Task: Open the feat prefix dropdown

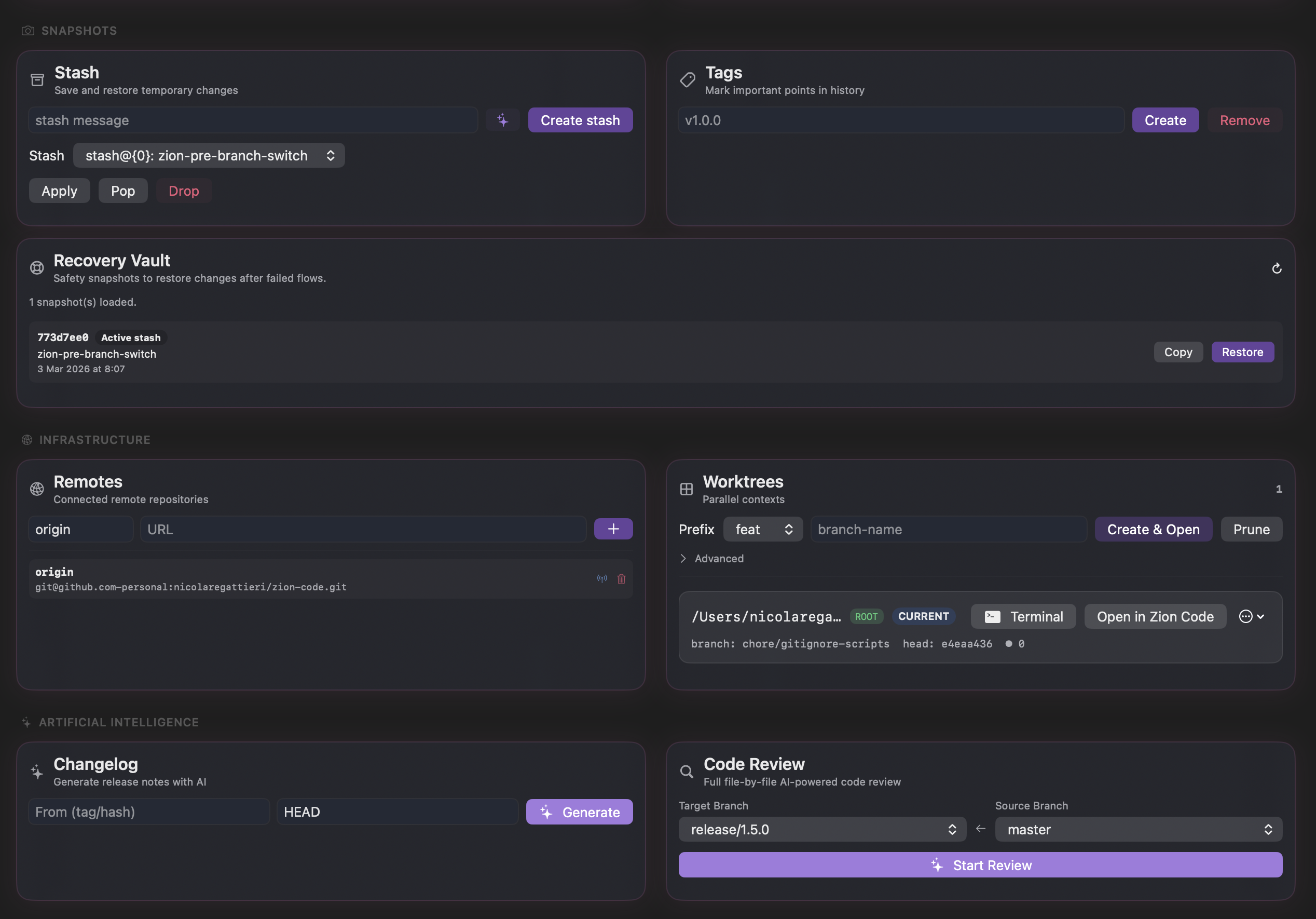Action: coord(762,530)
